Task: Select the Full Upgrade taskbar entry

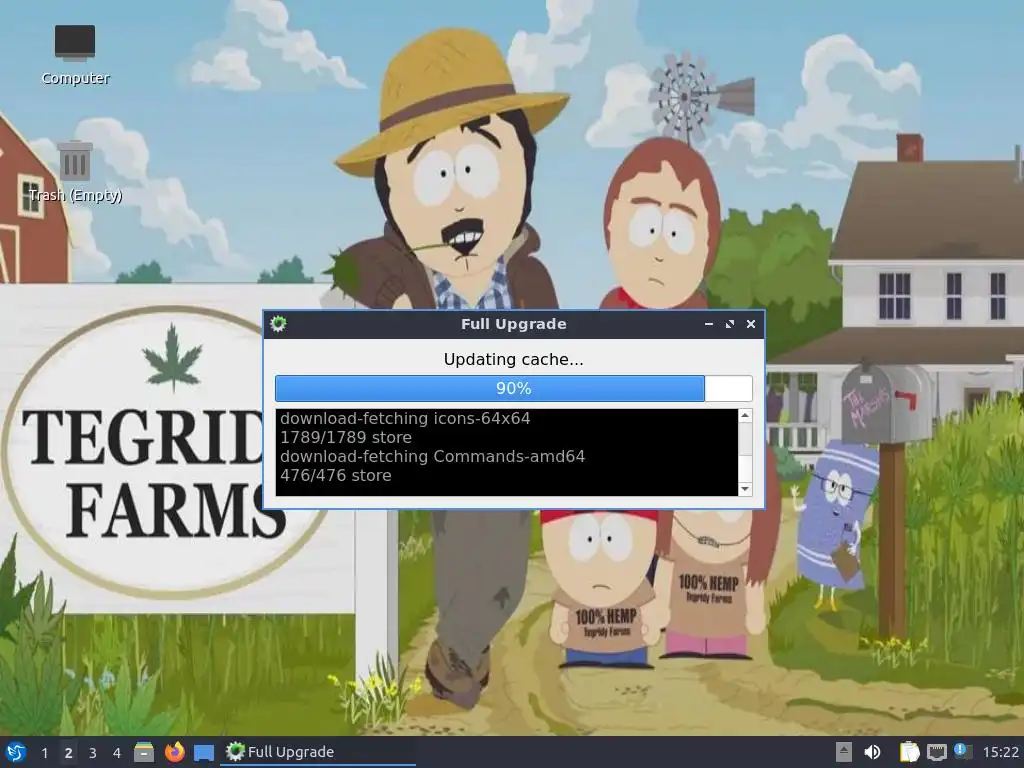Action: click(x=319, y=752)
